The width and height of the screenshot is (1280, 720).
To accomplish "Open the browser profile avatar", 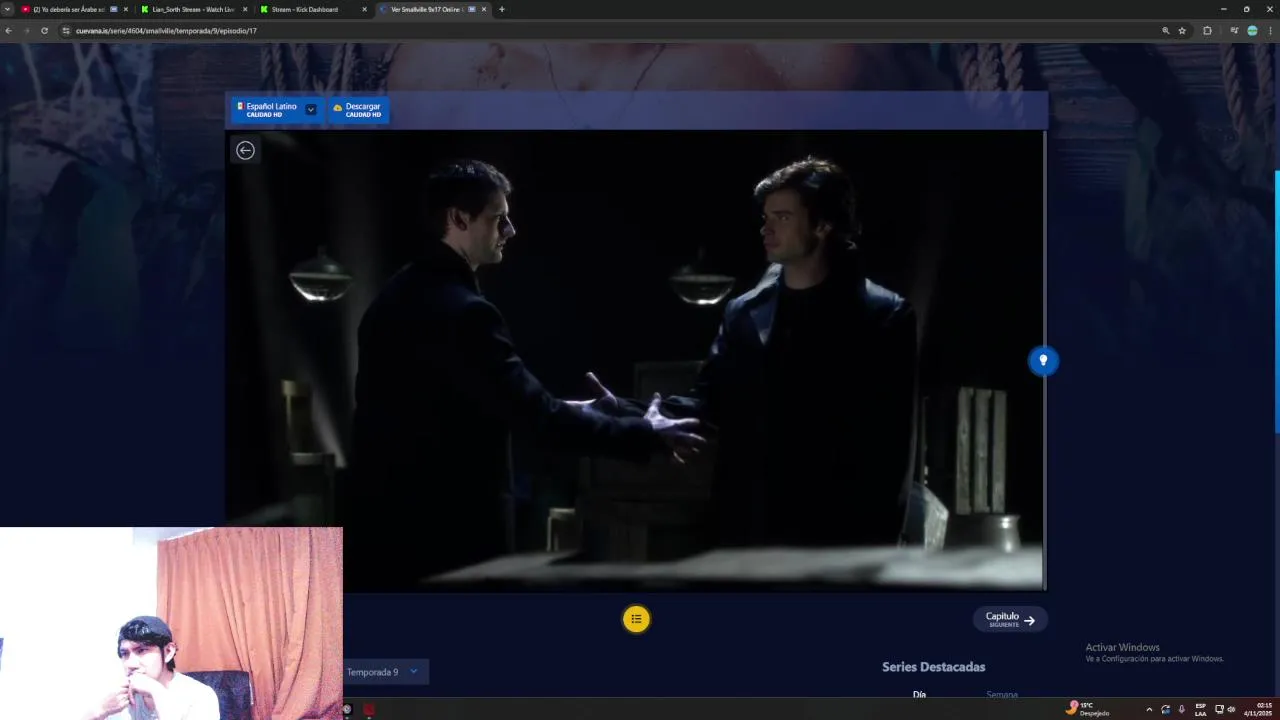I will (x=1252, y=31).
